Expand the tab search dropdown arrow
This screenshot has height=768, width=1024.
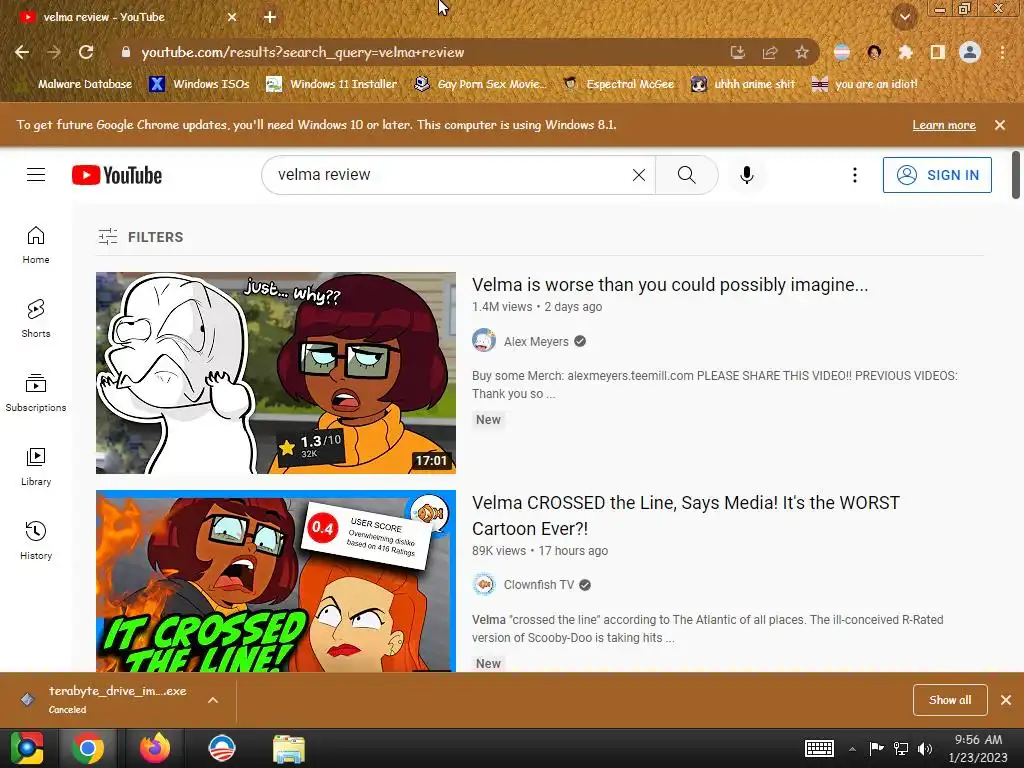(x=904, y=17)
